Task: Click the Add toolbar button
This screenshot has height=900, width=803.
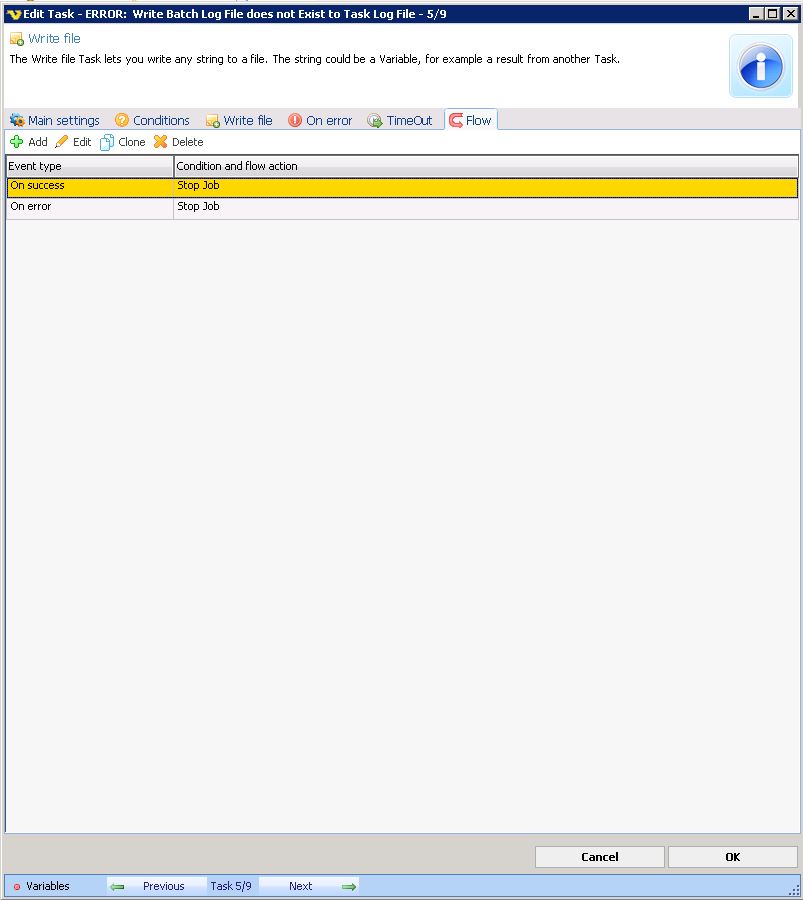Action: (29, 142)
